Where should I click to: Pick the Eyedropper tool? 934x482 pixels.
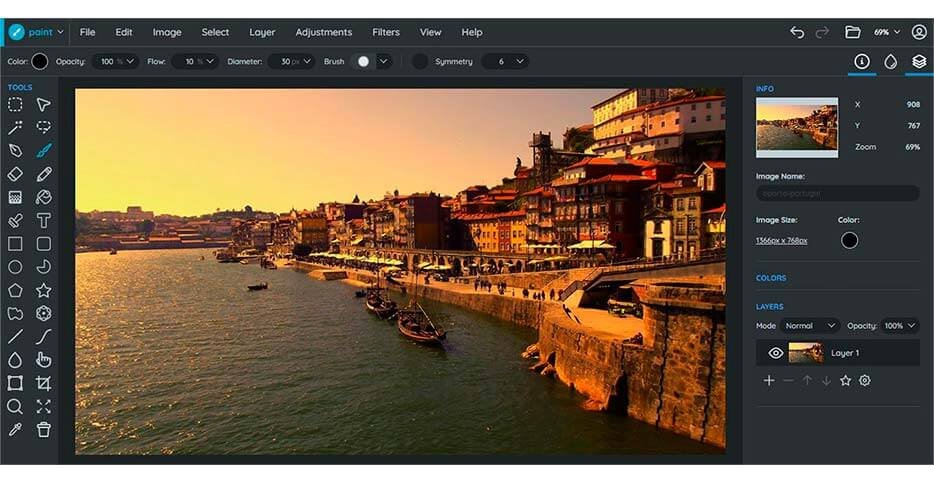(15, 429)
